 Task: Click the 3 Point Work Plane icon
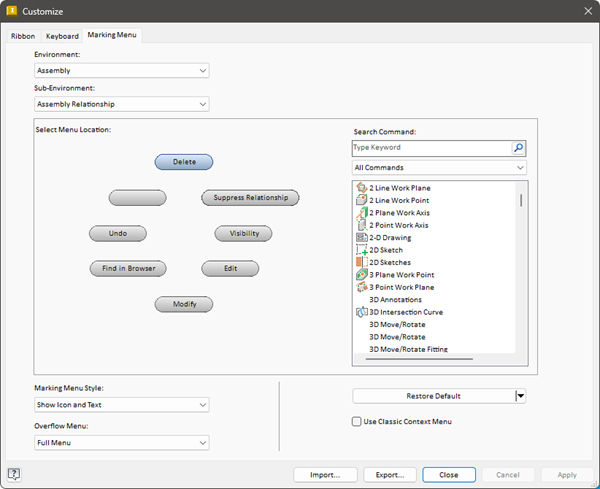tap(362, 287)
